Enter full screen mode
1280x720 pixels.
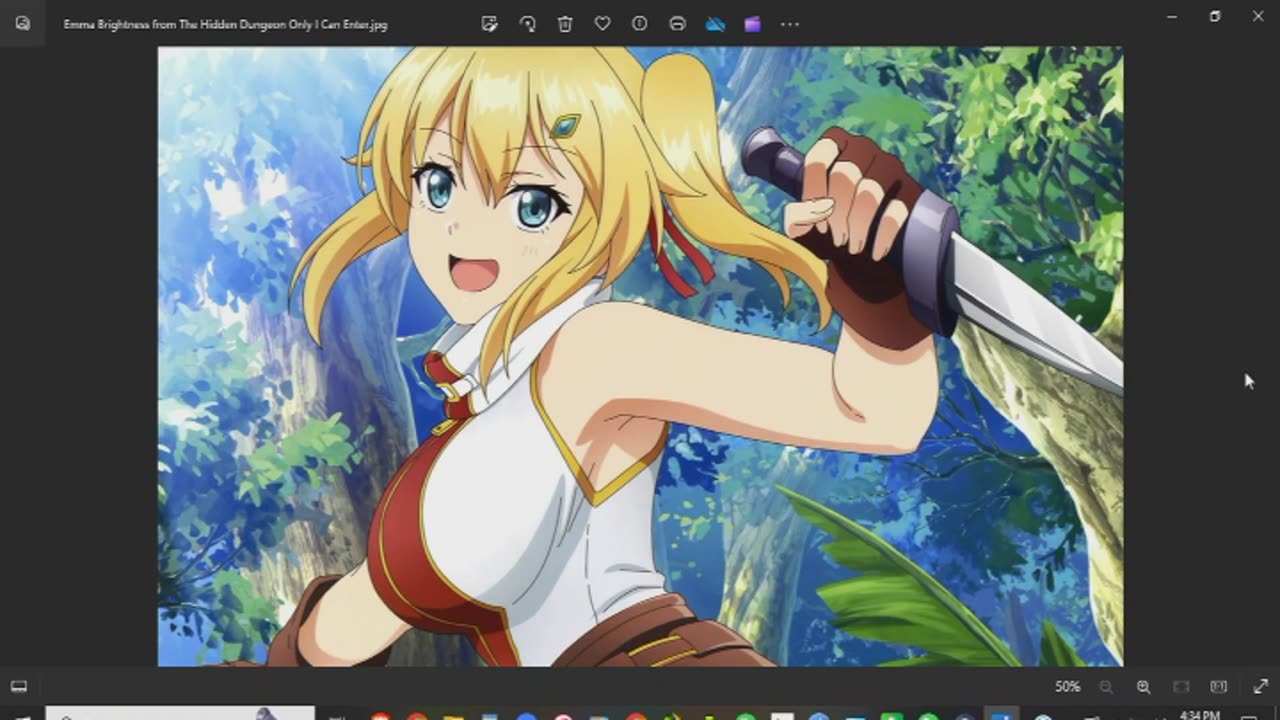tap(1260, 687)
